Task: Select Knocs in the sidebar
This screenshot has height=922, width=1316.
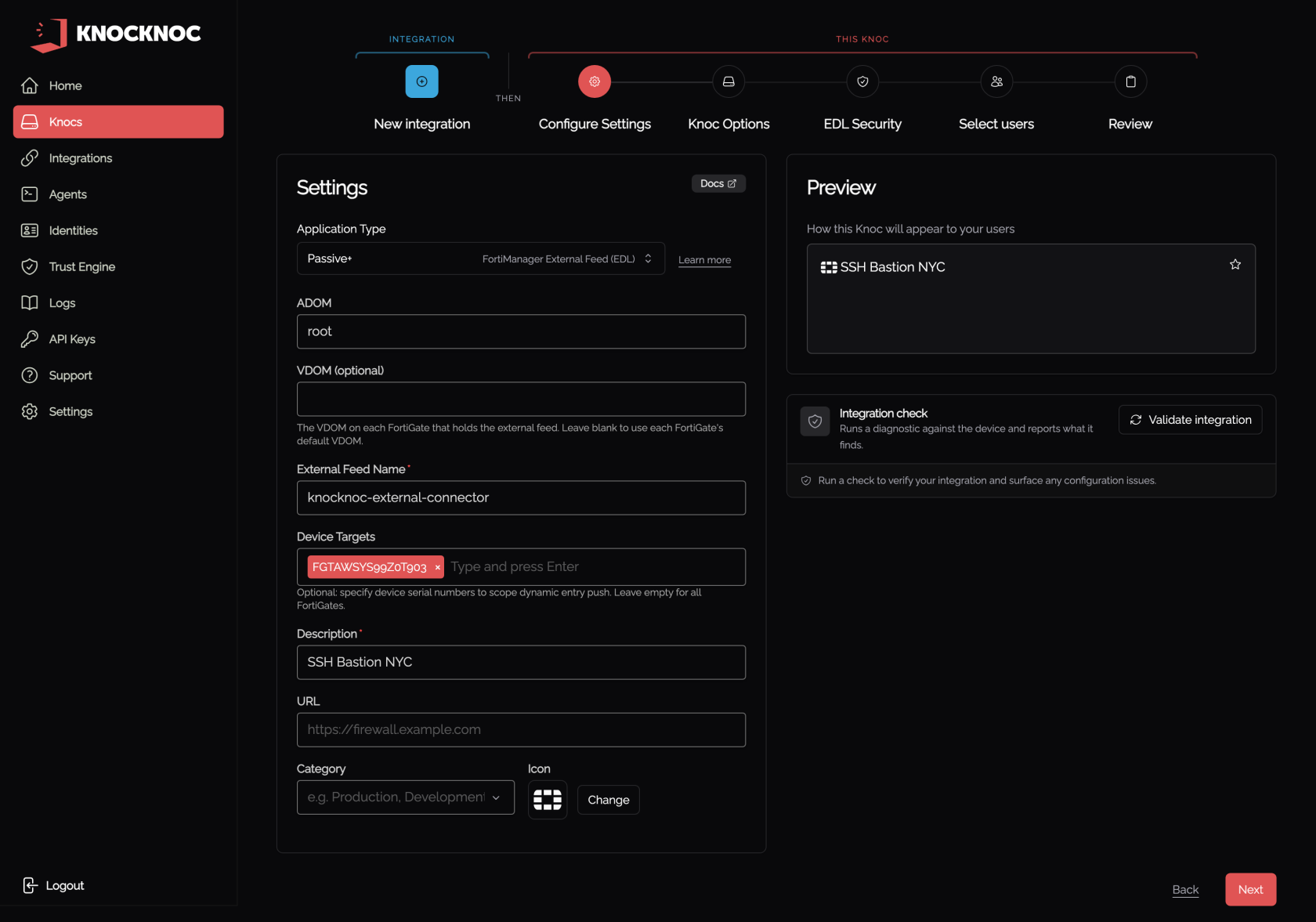Action: tap(118, 121)
